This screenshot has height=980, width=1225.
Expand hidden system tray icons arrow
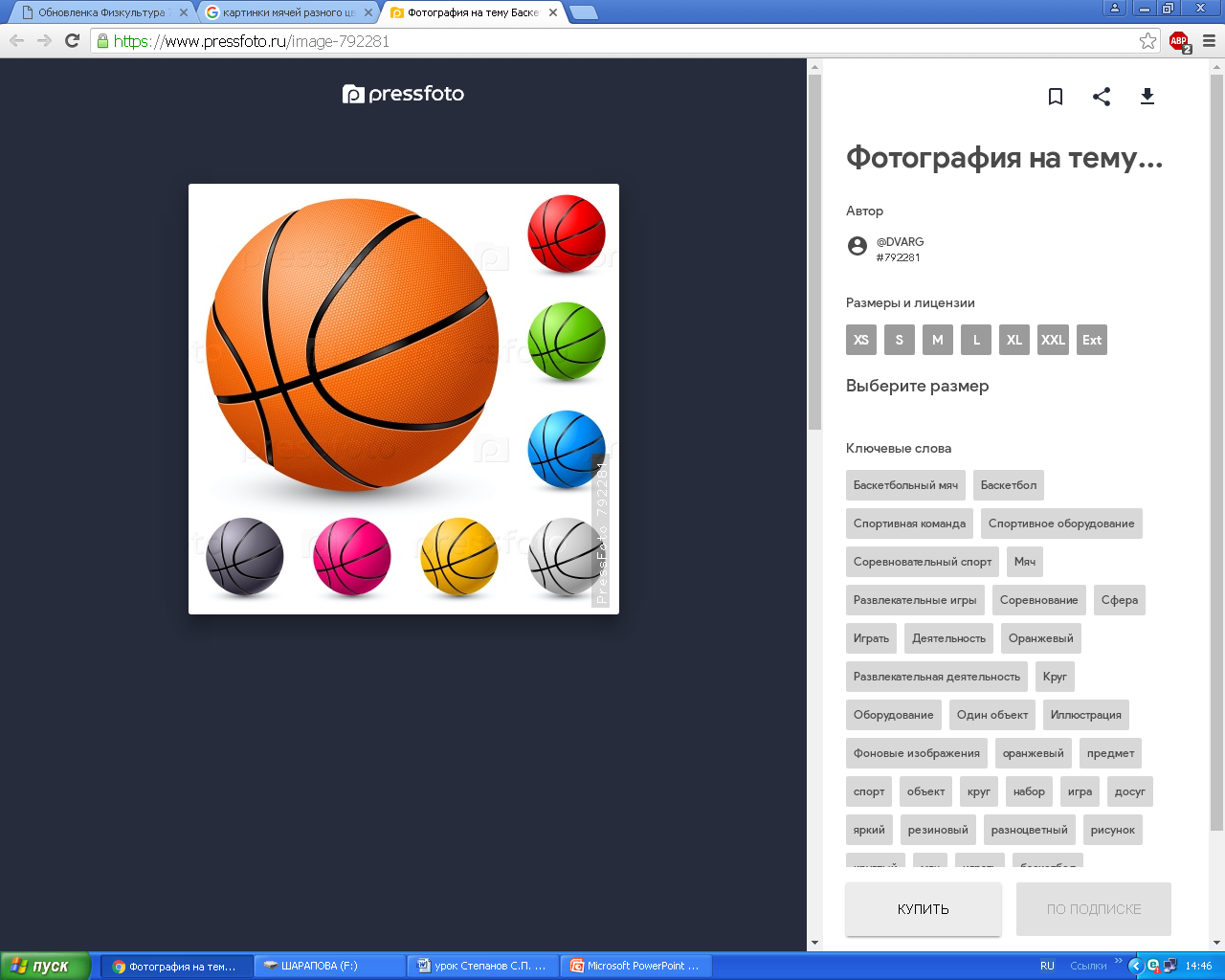click(x=1136, y=966)
